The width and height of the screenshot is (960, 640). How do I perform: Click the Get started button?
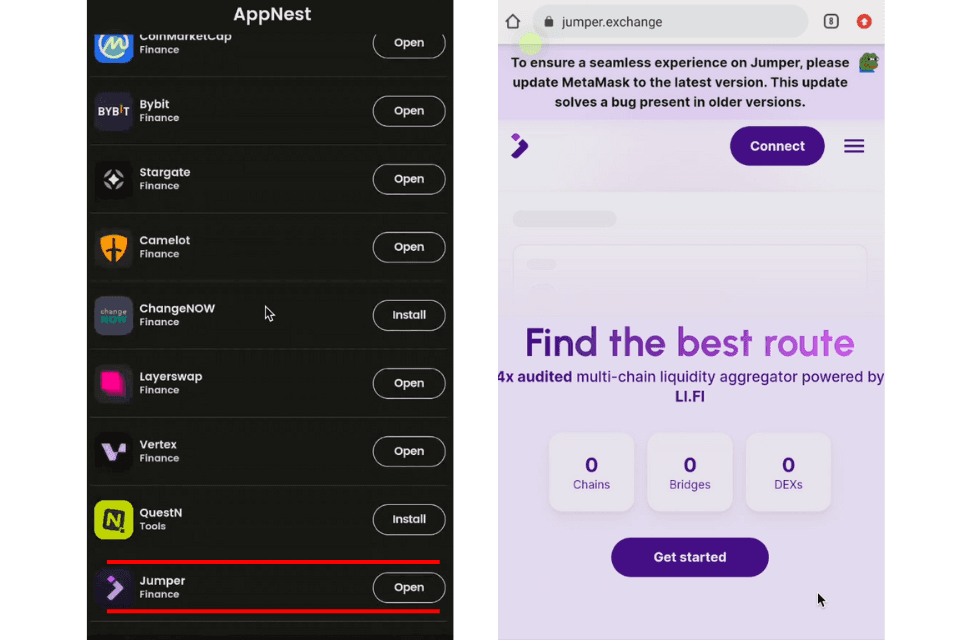689,557
